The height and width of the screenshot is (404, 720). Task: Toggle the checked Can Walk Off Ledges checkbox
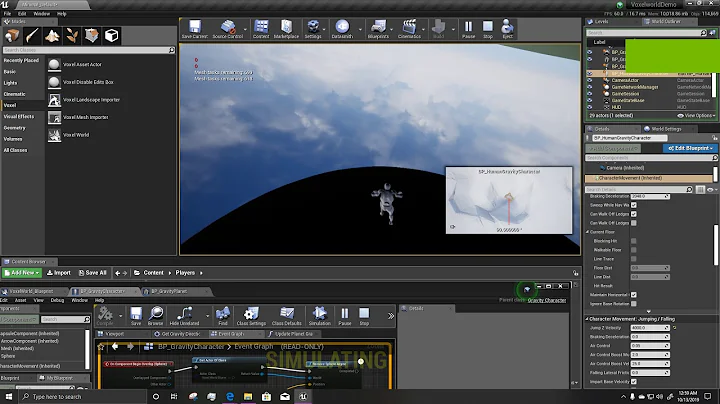click(x=634, y=214)
